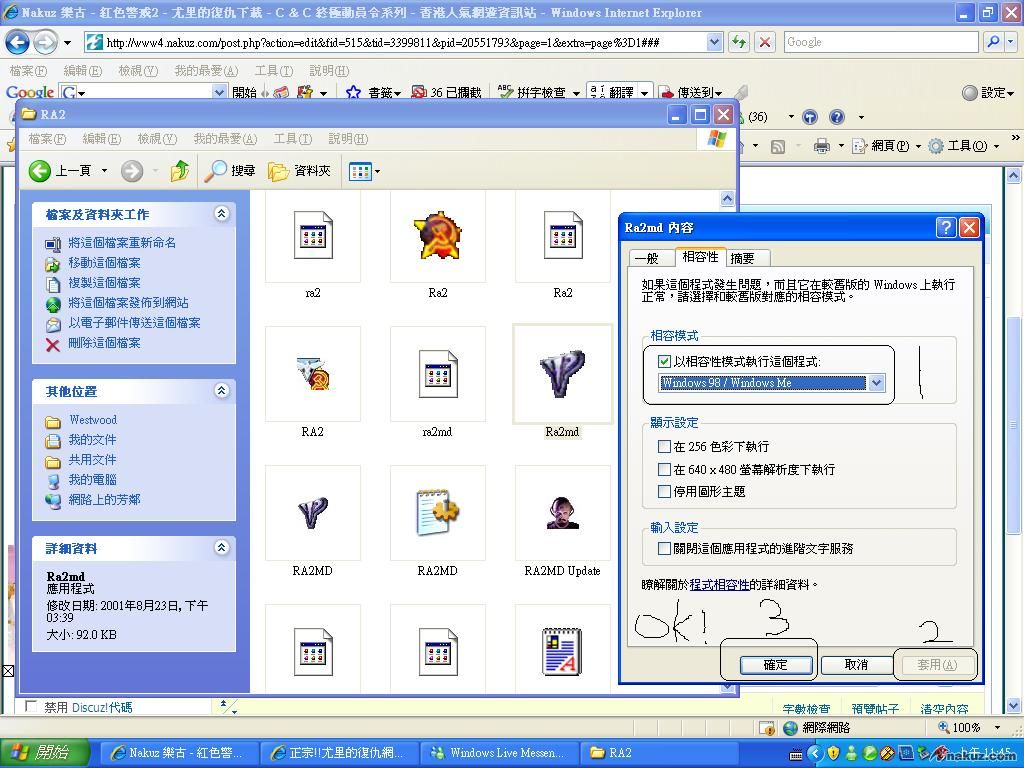Collapse the 其他位置 panel
Screen dimensions: 1024x768
(x=221, y=391)
